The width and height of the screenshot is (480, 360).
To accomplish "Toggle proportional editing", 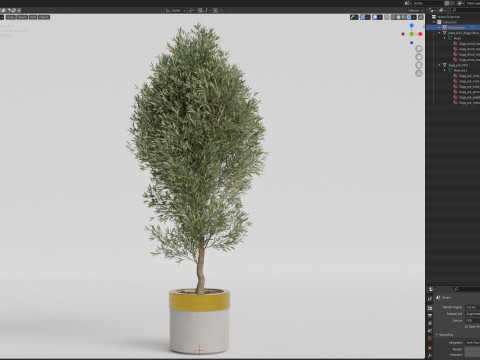I will coord(216,10).
